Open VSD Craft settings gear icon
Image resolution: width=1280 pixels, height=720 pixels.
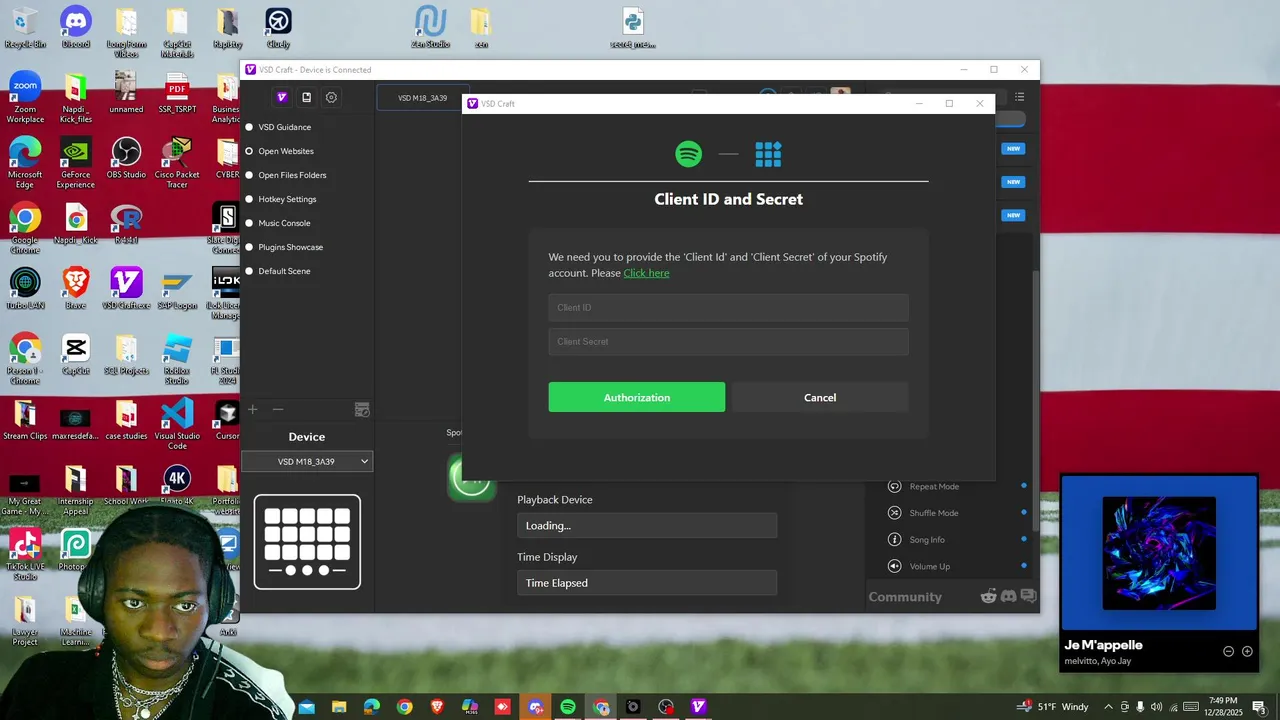(x=331, y=97)
